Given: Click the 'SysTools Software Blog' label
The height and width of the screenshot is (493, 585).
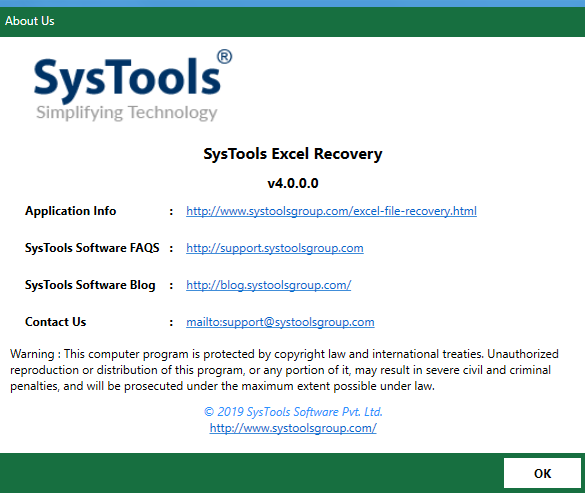Looking at the screenshot, I should click(x=90, y=285).
